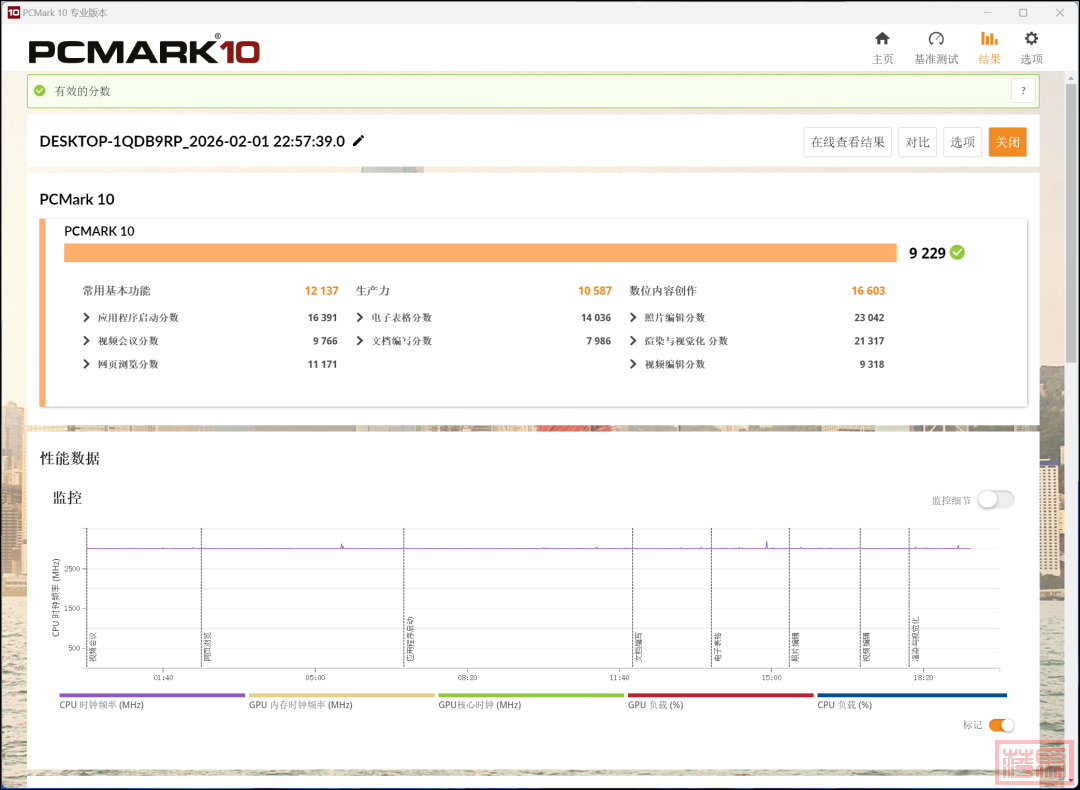This screenshot has height=790, width=1080.
Task: Open 选项 button next to 对比
Action: [962, 142]
